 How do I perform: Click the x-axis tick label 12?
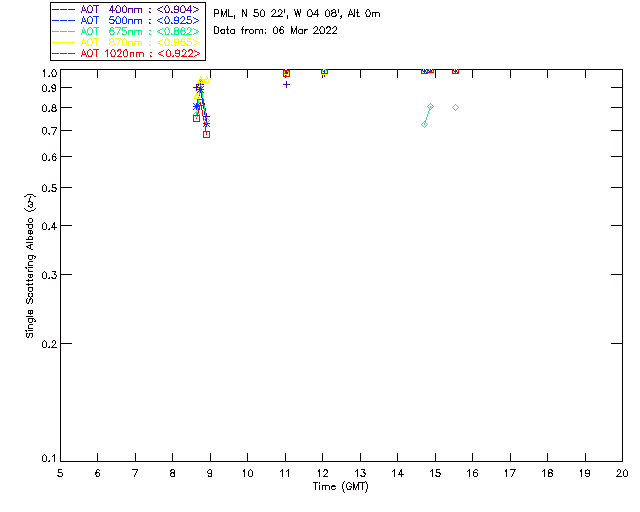pyautogui.click(x=322, y=473)
